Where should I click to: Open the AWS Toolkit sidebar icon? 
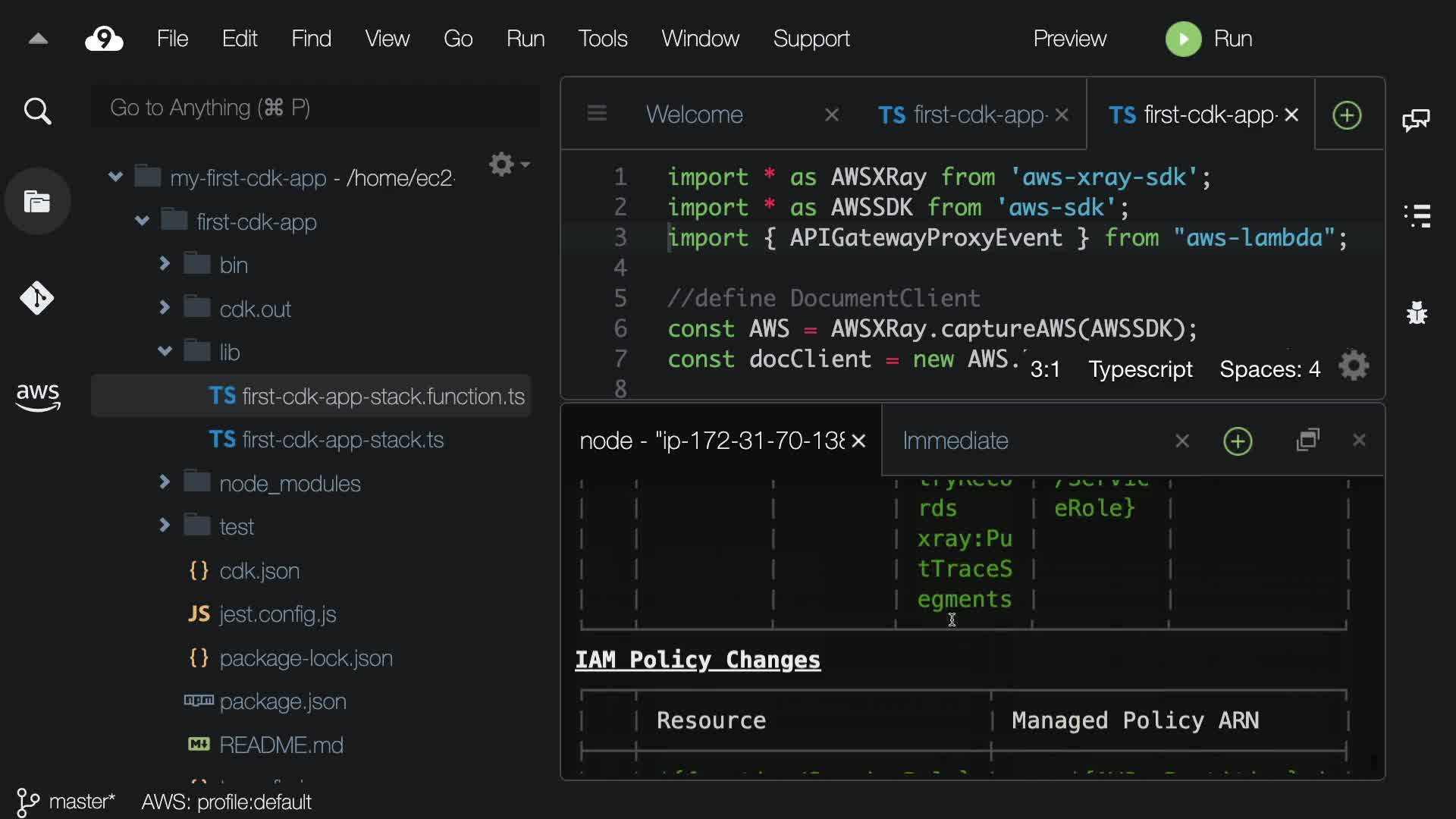coord(37,396)
